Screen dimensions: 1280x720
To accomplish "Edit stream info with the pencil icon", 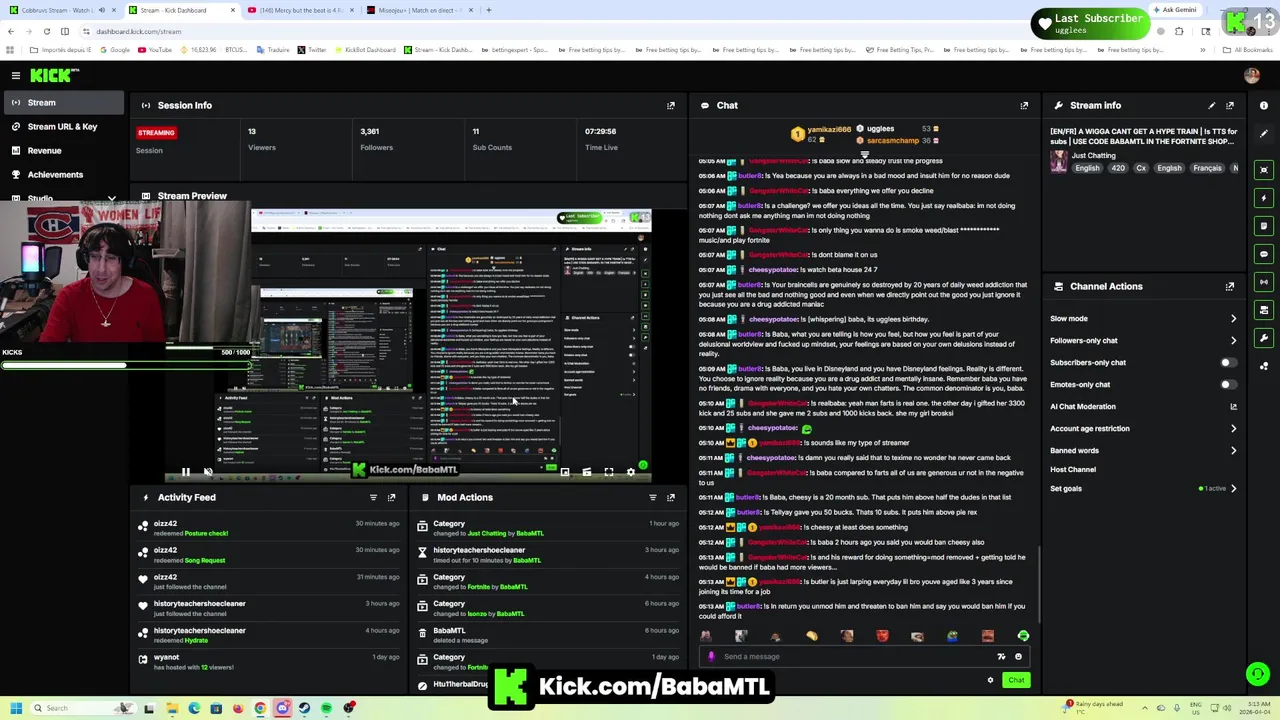I will (1212, 105).
